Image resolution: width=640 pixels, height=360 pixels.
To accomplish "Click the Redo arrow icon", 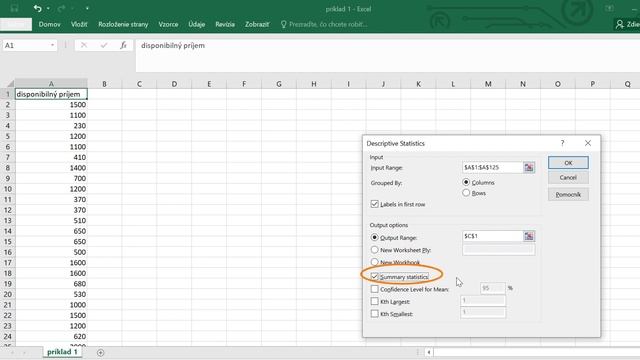I will click(61, 8).
